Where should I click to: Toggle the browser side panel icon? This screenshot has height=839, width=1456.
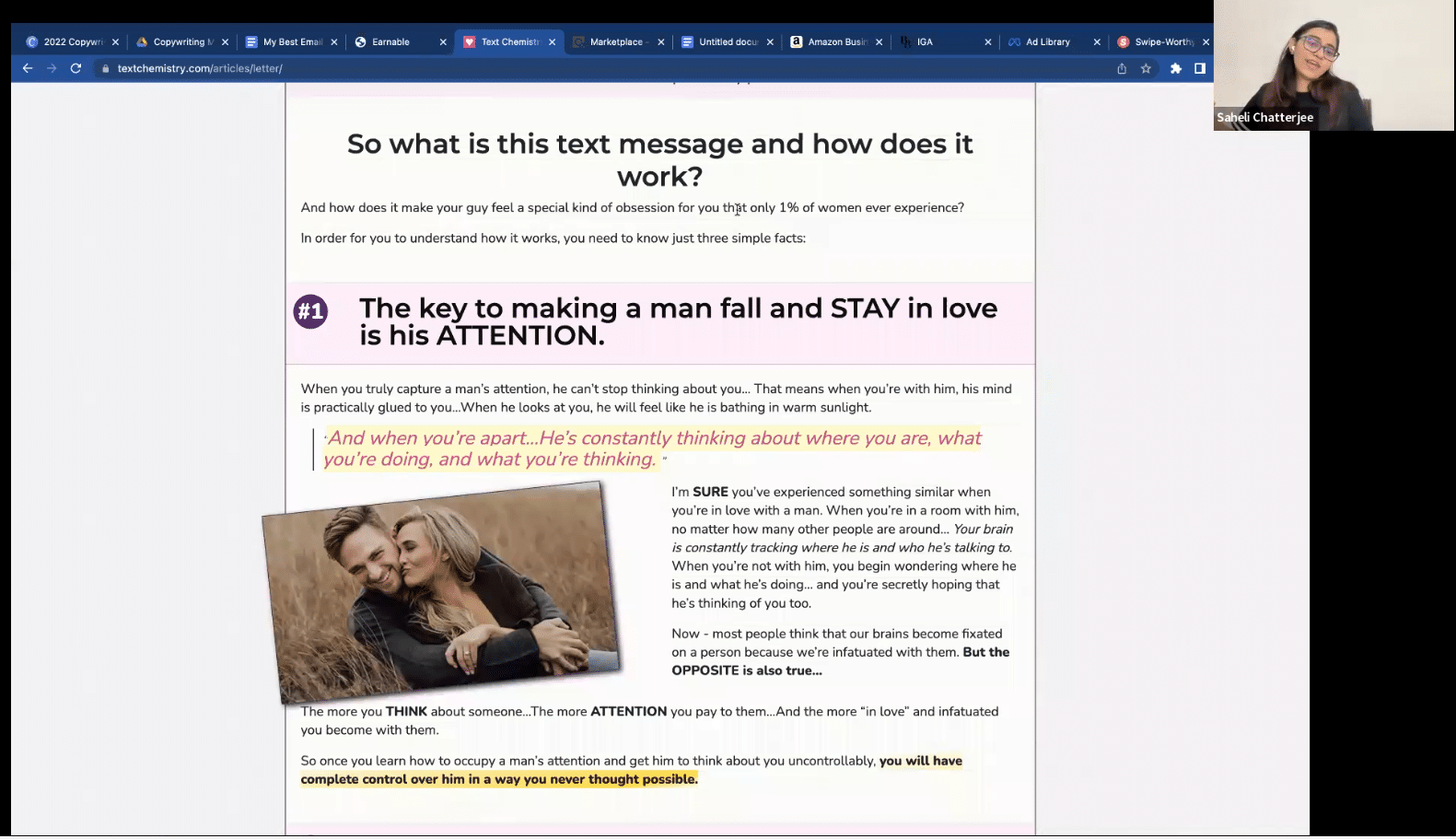coord(1200,68)
